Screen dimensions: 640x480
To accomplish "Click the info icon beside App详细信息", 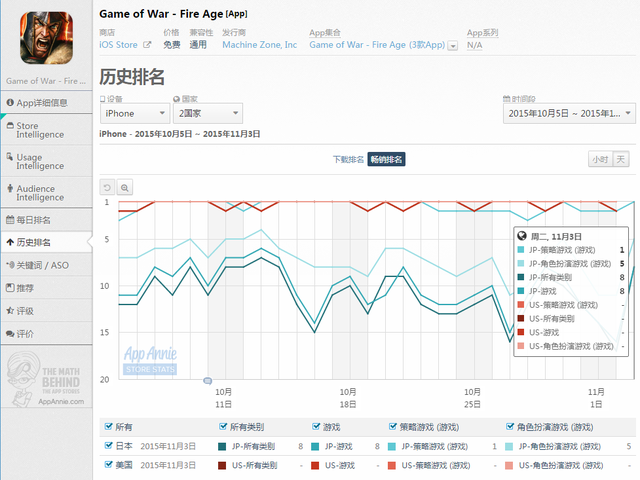I will pyautogui.click(x=10, y=102).
